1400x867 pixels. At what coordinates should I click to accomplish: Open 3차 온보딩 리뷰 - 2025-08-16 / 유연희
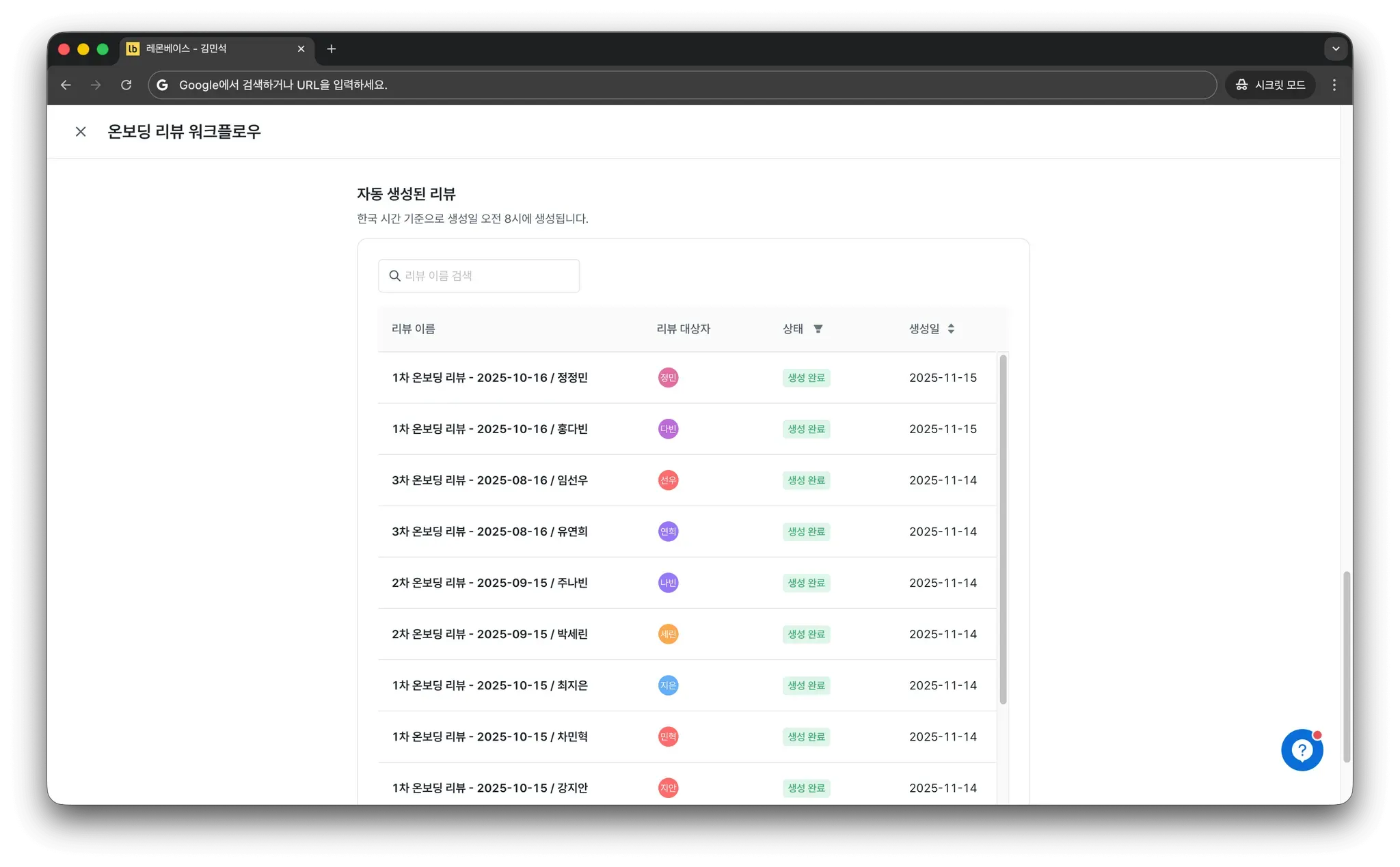pos(489,532)
